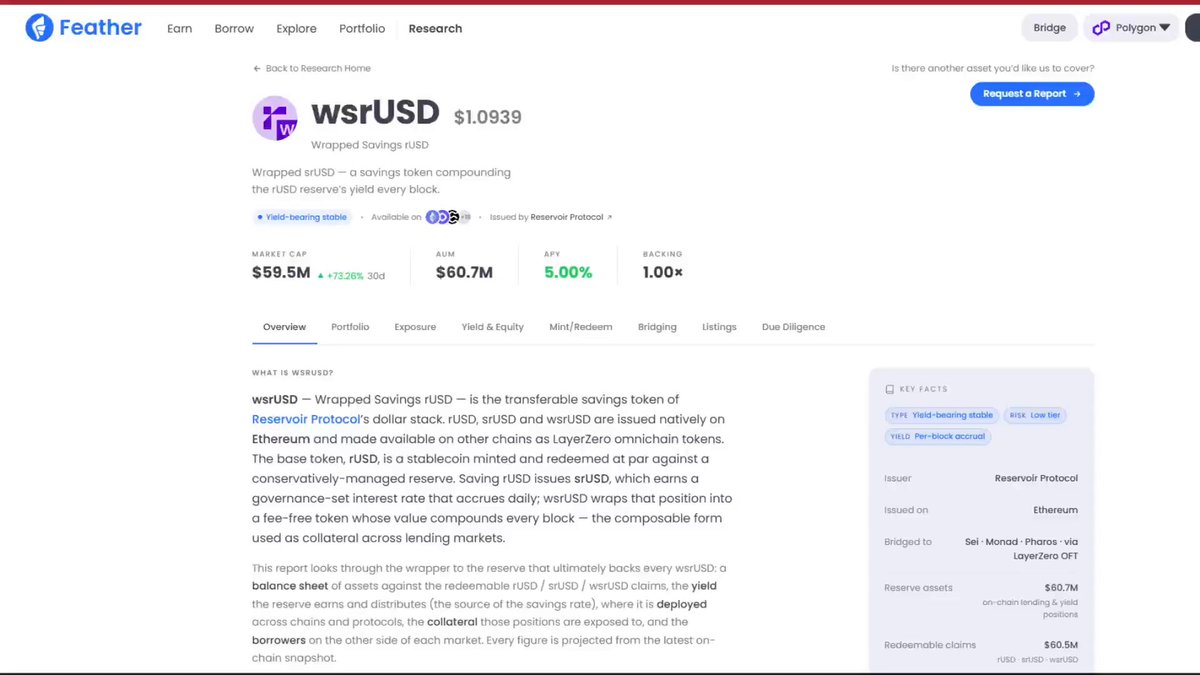Click the Key Facts book icon
The width and height of the screenshot is (1200, 675).
[890, 389]
